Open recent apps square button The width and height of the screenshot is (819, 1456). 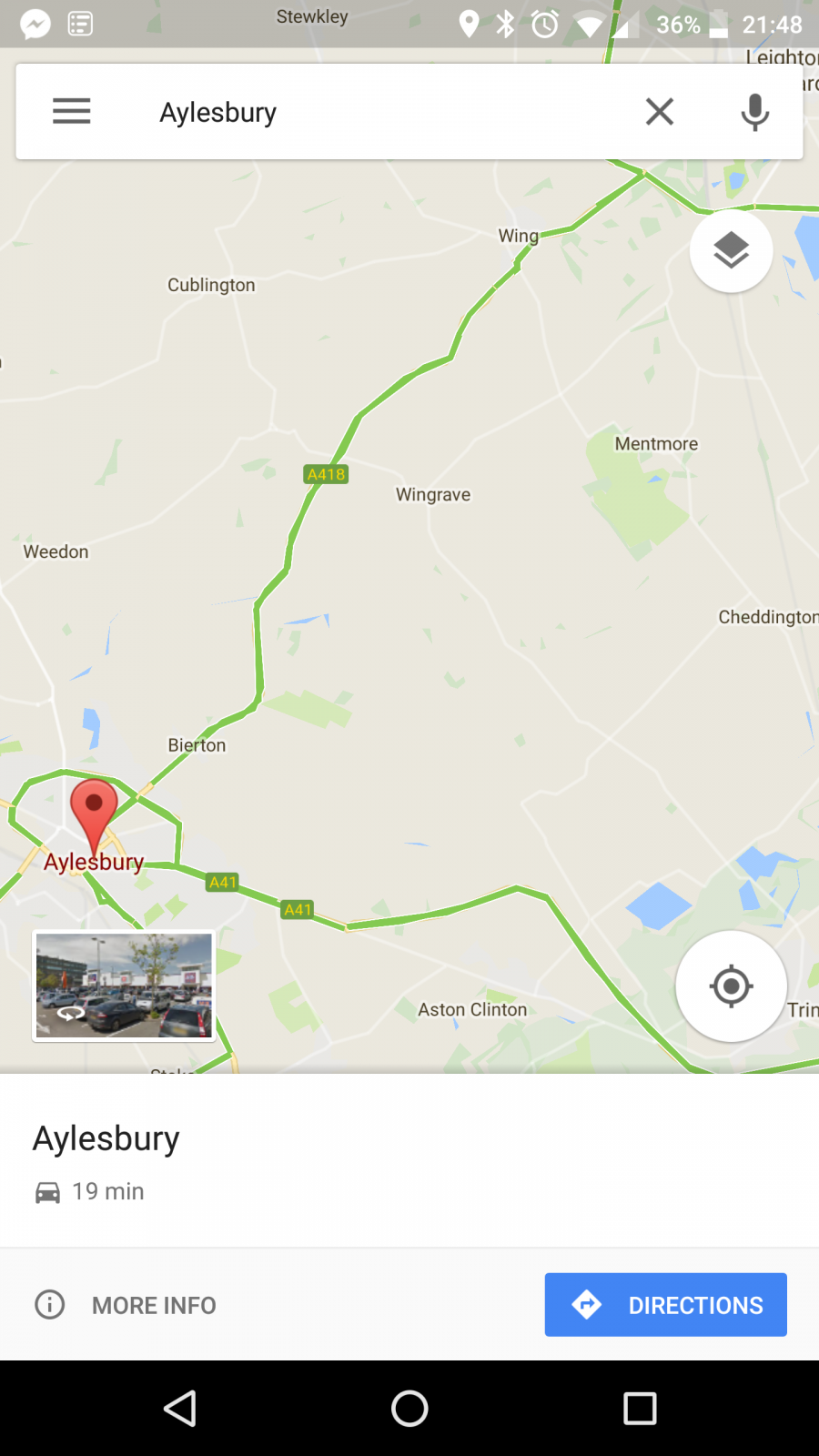pyautogui.click(x=640, y=1409)
